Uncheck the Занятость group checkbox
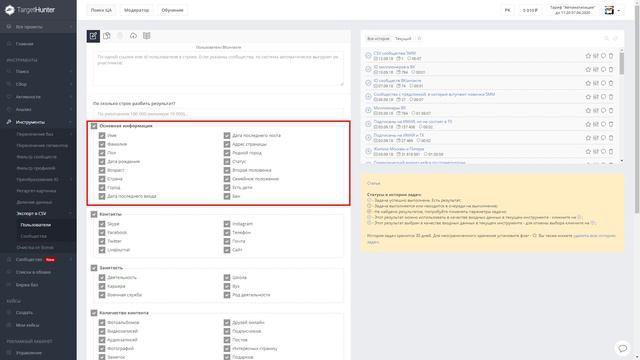640x360 pixels. 94,268
